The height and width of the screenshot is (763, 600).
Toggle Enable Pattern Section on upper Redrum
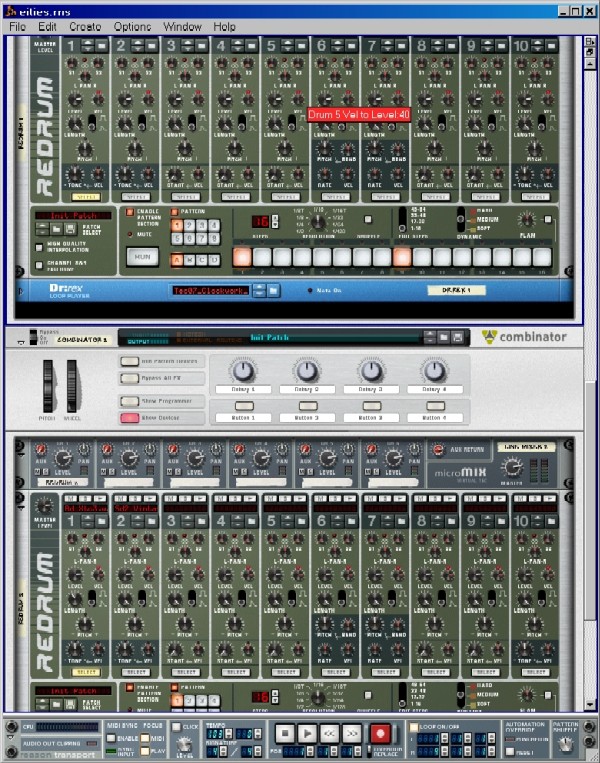130,213
